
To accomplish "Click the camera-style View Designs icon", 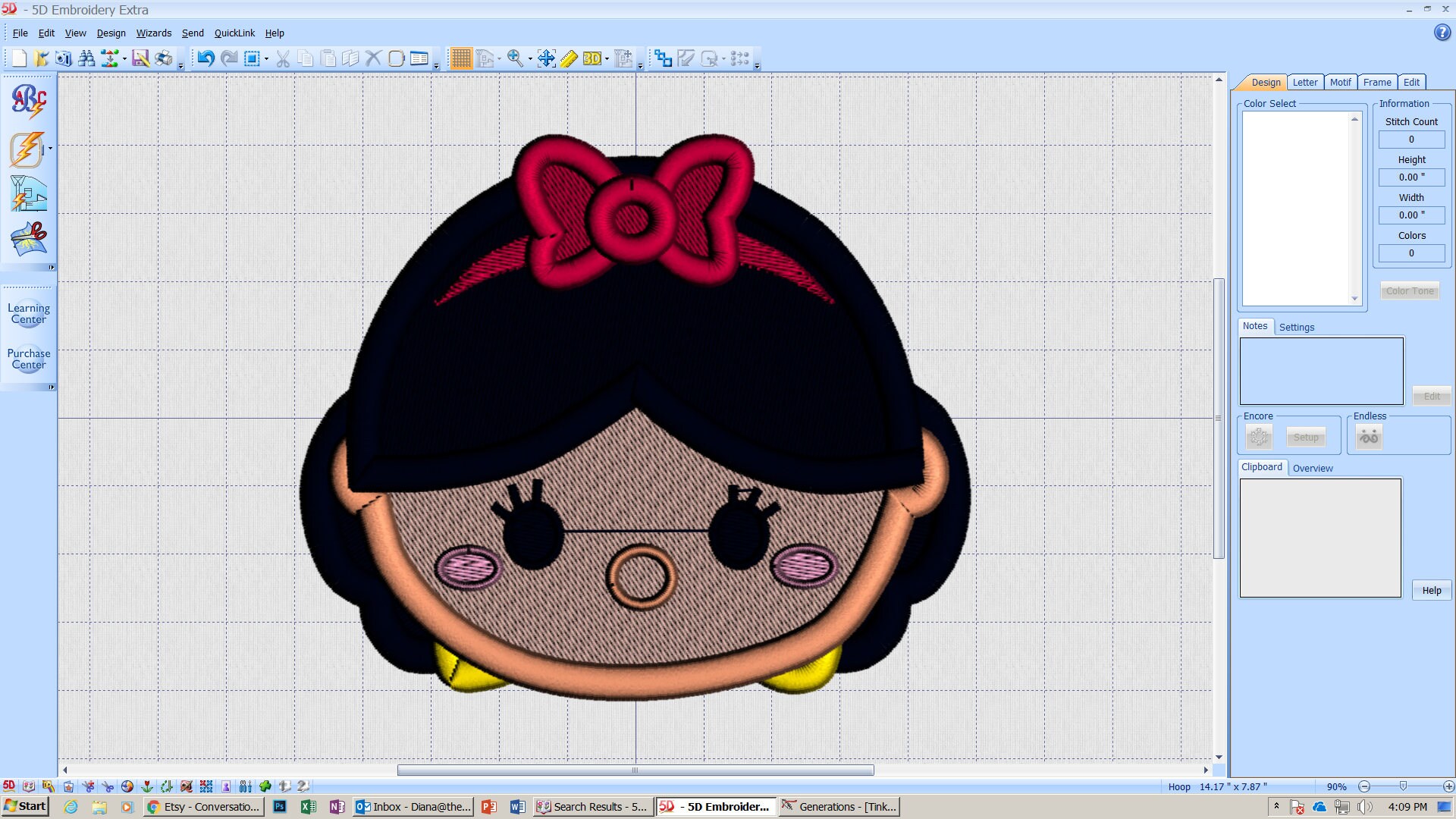I will 64,58.
